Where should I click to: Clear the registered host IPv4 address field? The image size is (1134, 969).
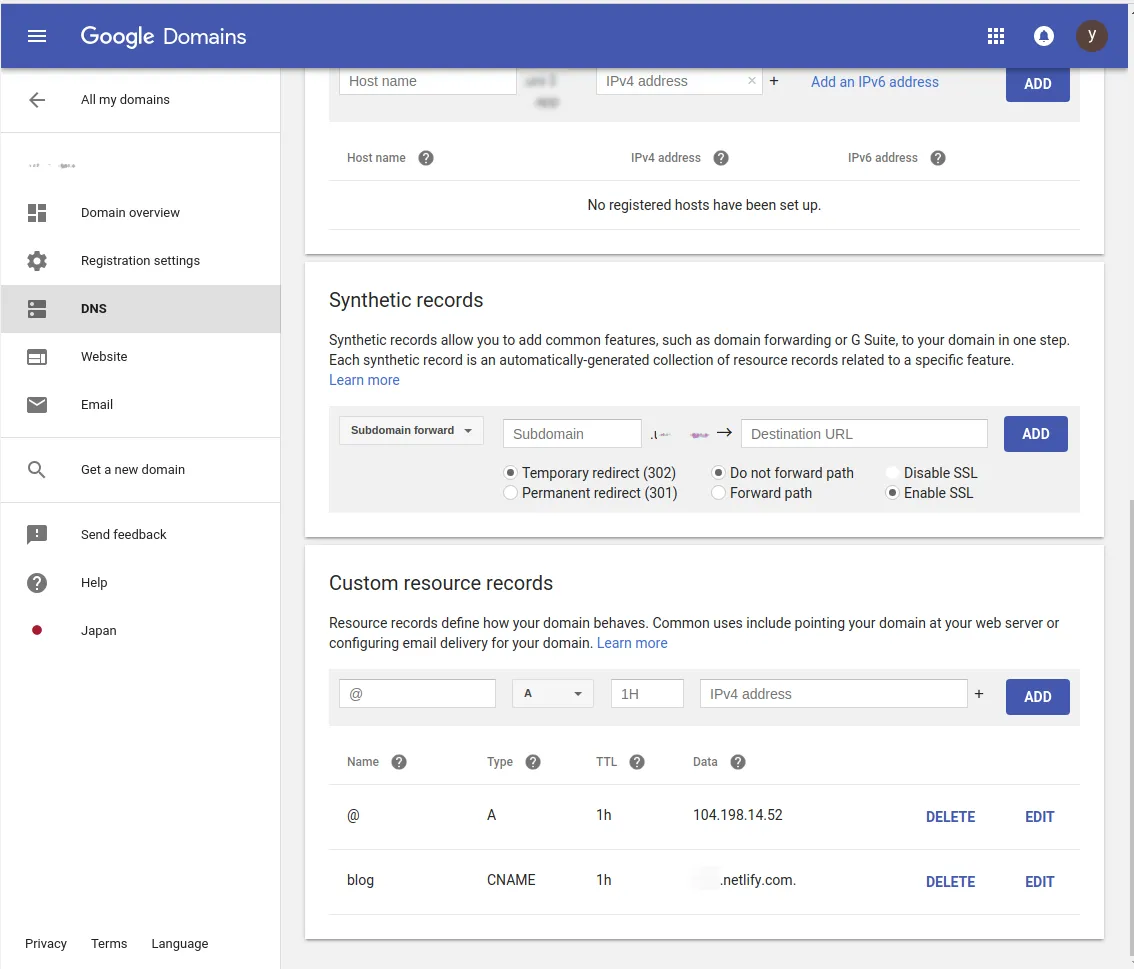pyautogui.click(x=751, y=81)
